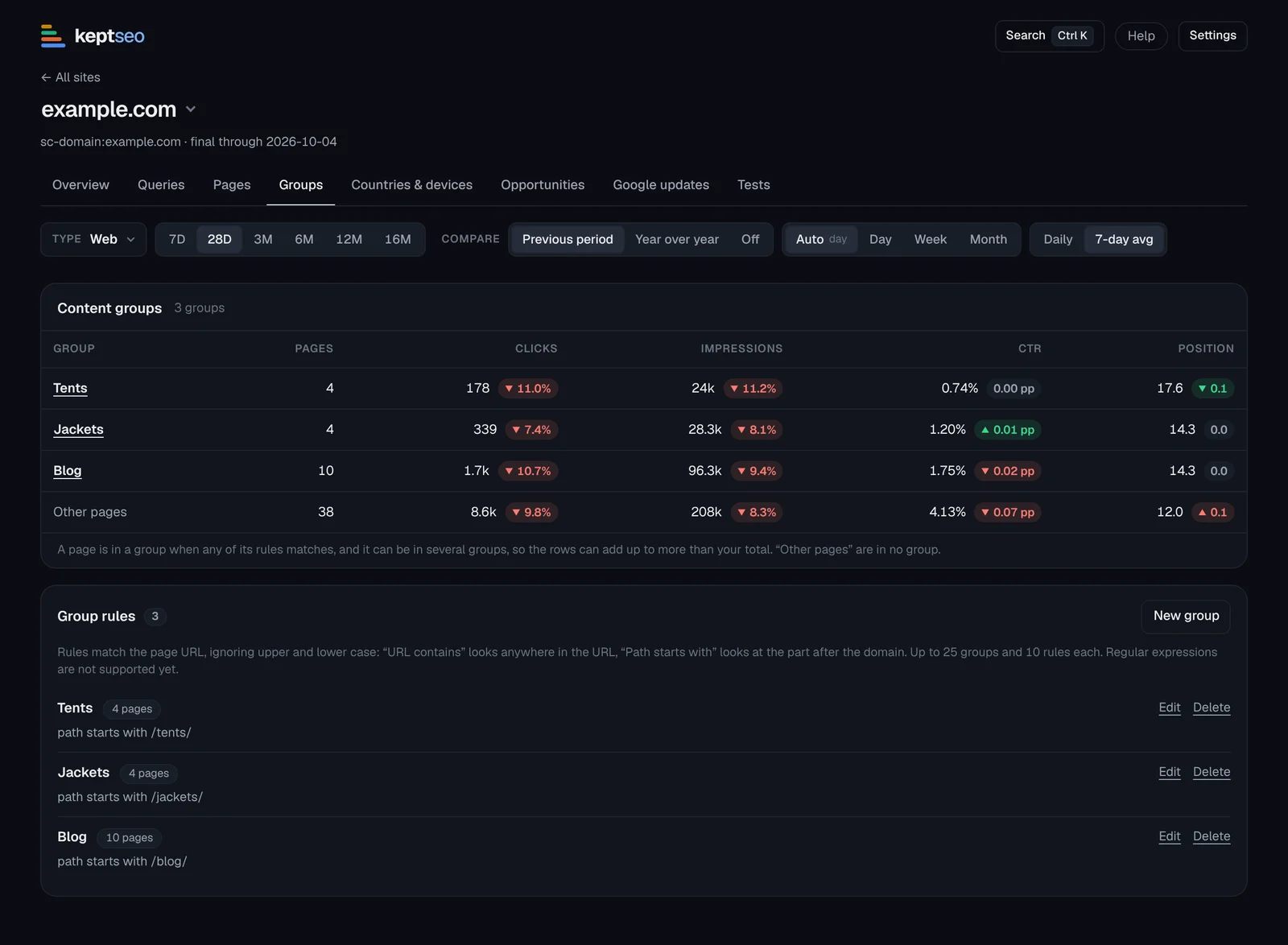Select Month granularity
The width and height of the screenshot is (1288, 945).
click(988, 239)
